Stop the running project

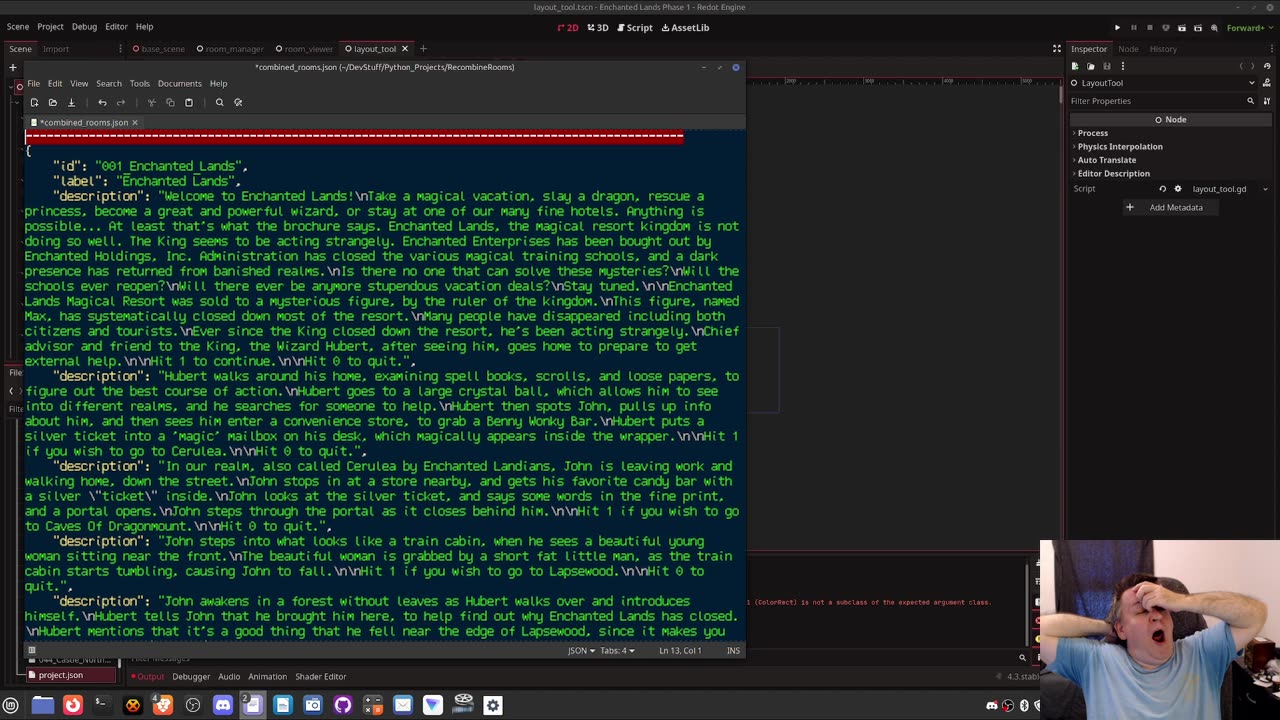(1149, 28)
